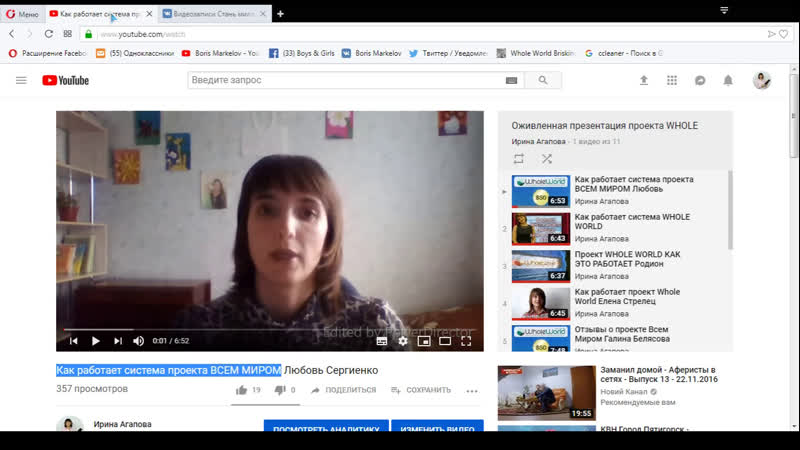800x450 pixels.
Task: Toggle playlist shuffle
Action: [x=547, y=159]
